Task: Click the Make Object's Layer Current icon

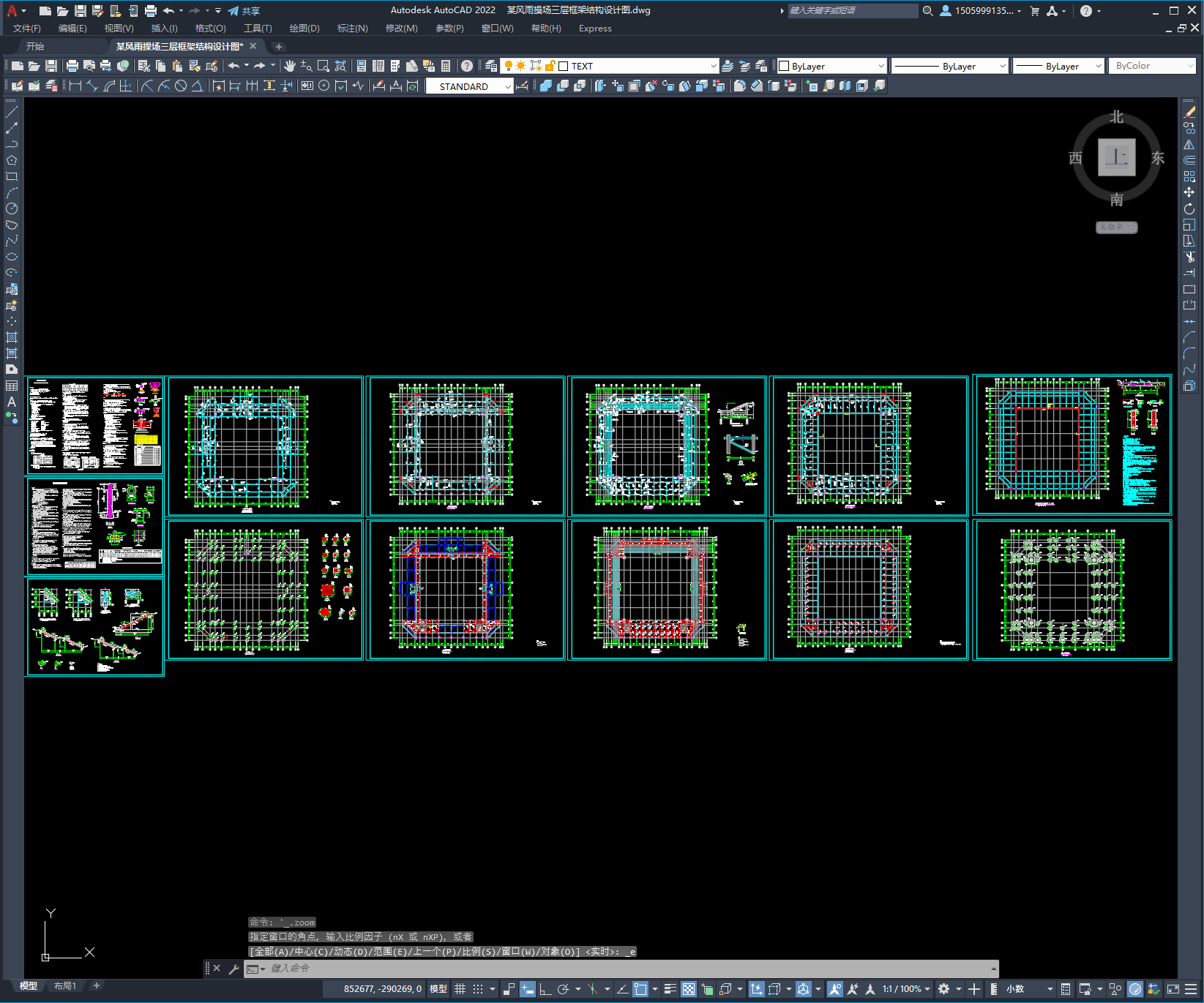Action: [728, 66]
